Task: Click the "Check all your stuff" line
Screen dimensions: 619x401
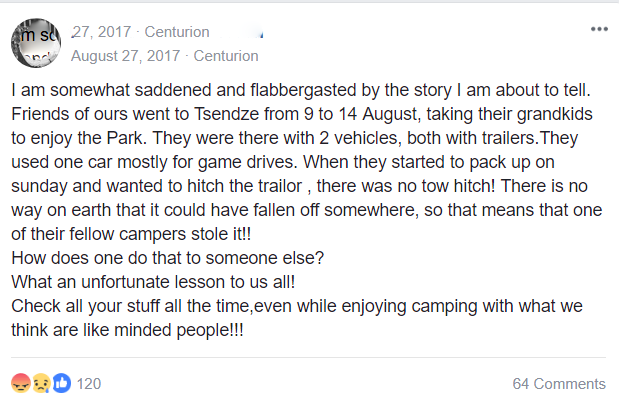Action: (x=200, y=305)
